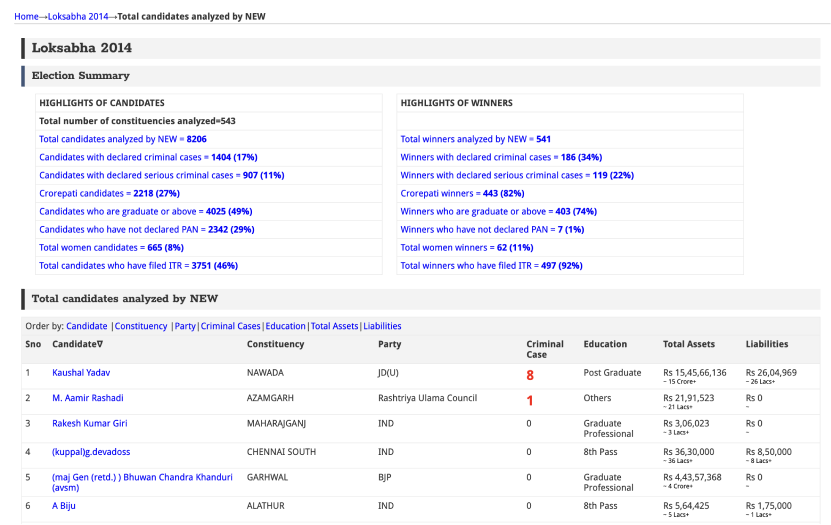Click liabilities Rs 26,04,969

[771, 372]
